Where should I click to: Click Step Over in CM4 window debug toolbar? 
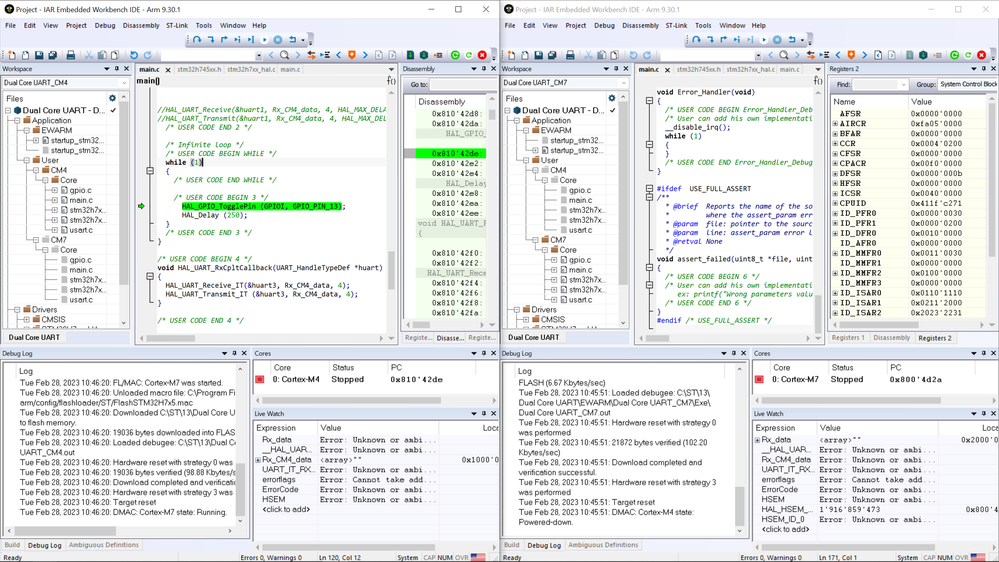(x=197, y=40)
